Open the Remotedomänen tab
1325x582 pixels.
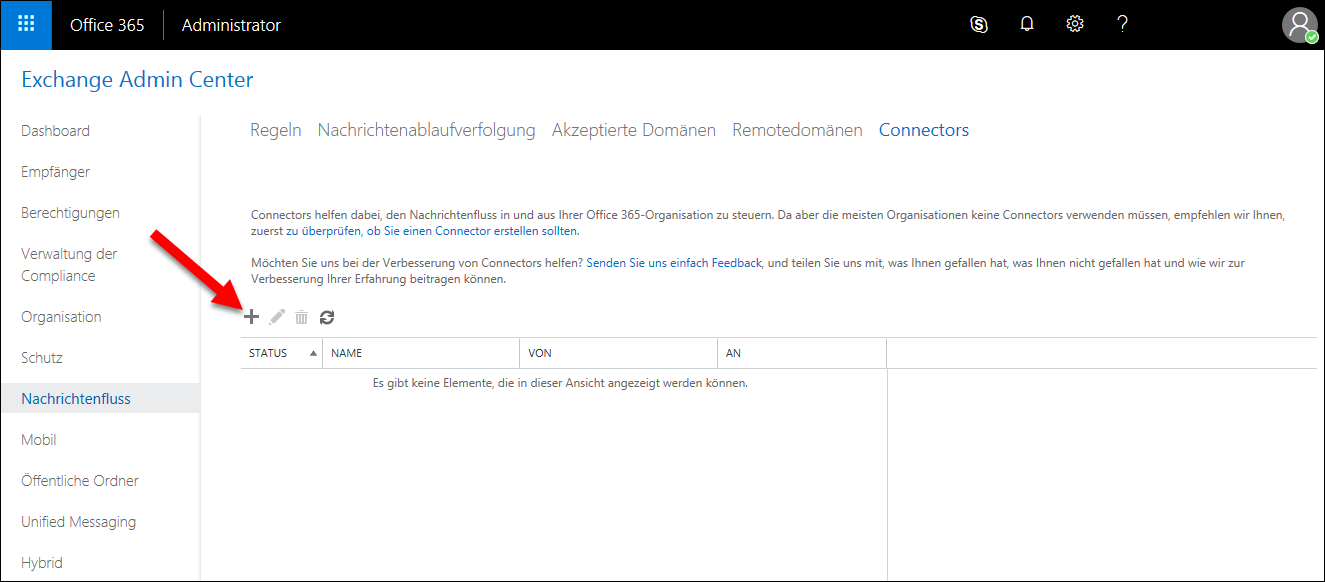[797, 129]
